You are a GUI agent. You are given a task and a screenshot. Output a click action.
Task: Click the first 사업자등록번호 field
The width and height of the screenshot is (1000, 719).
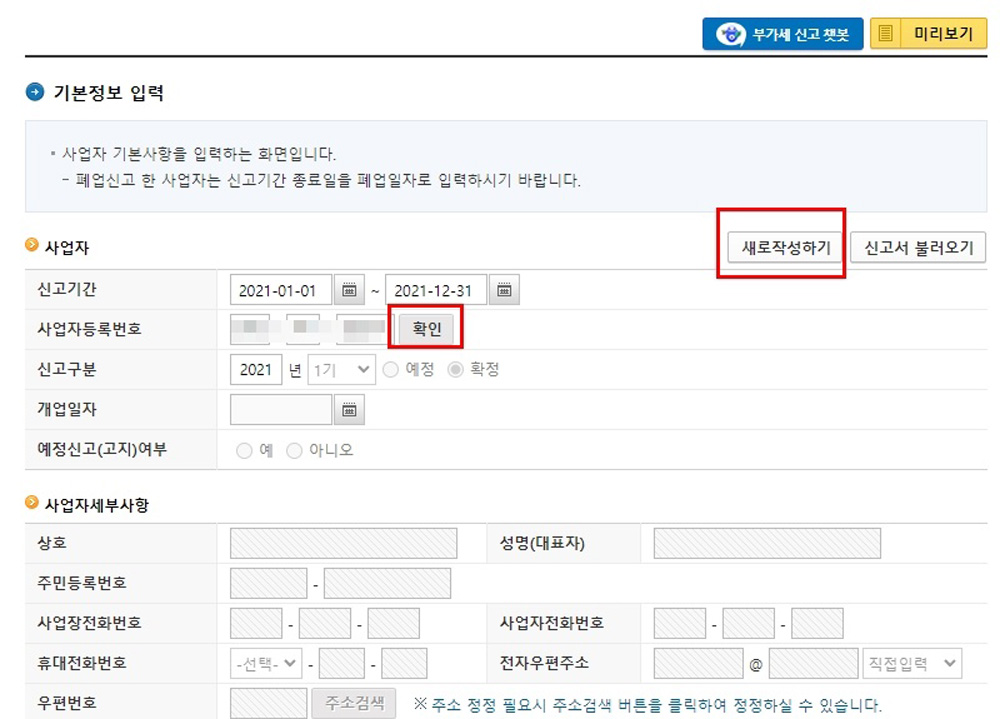click(249, 329)
